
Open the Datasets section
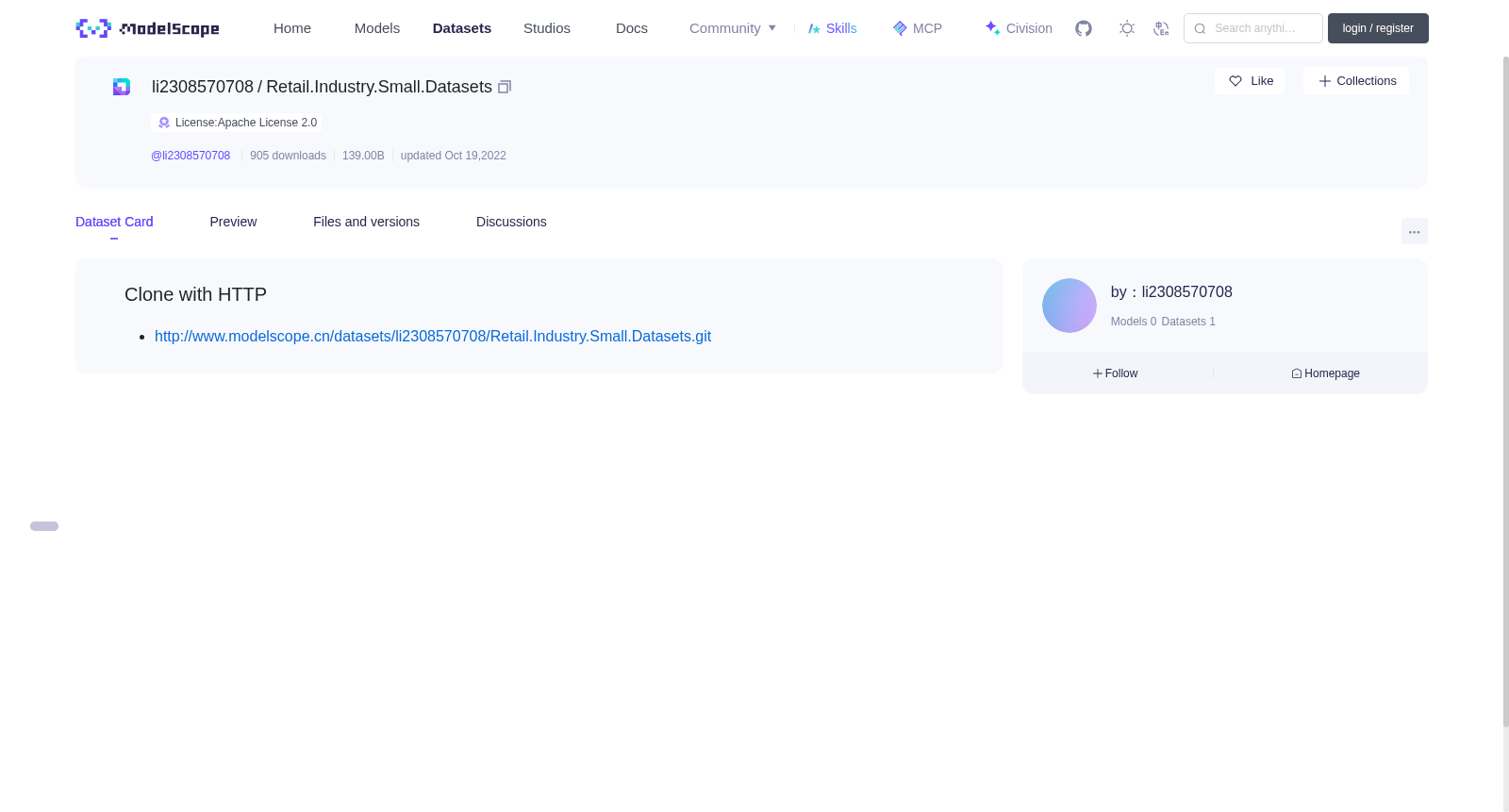coord(462,28)
